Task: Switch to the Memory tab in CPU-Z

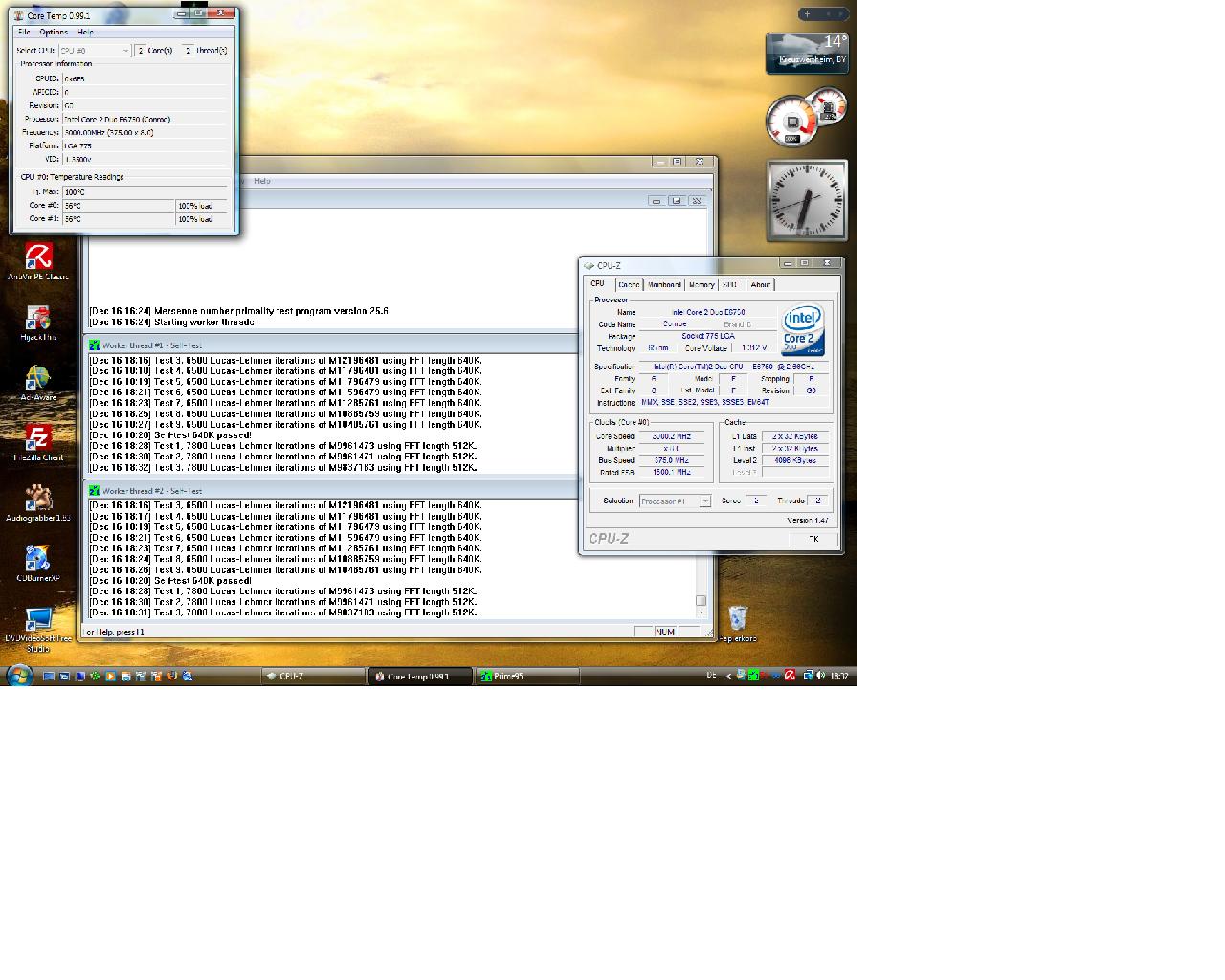Action: (x=702, y=284)
